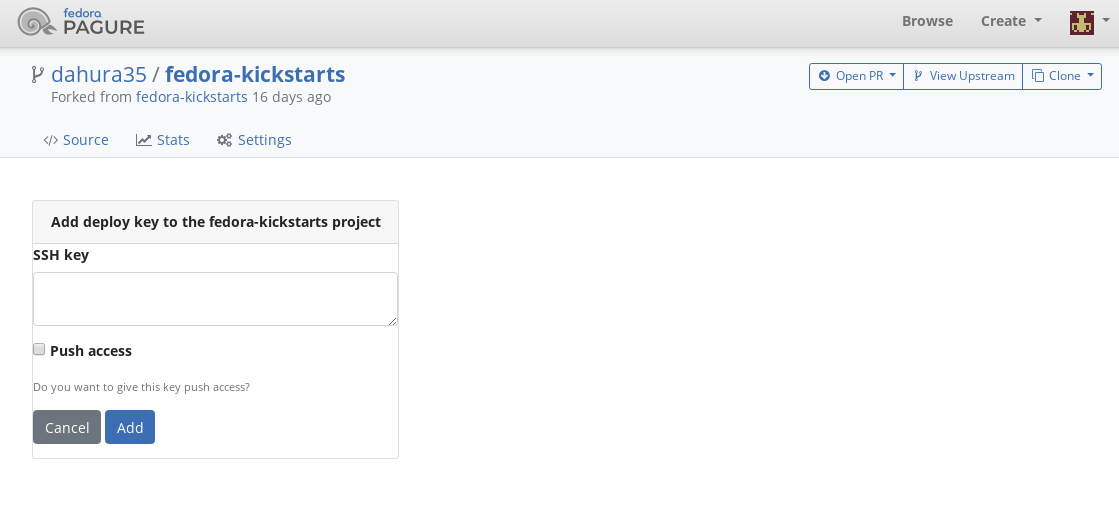This screenshot has height=508, width=1119.
Task: Click the Stats chart icon
Action: [x=144, y=141]
